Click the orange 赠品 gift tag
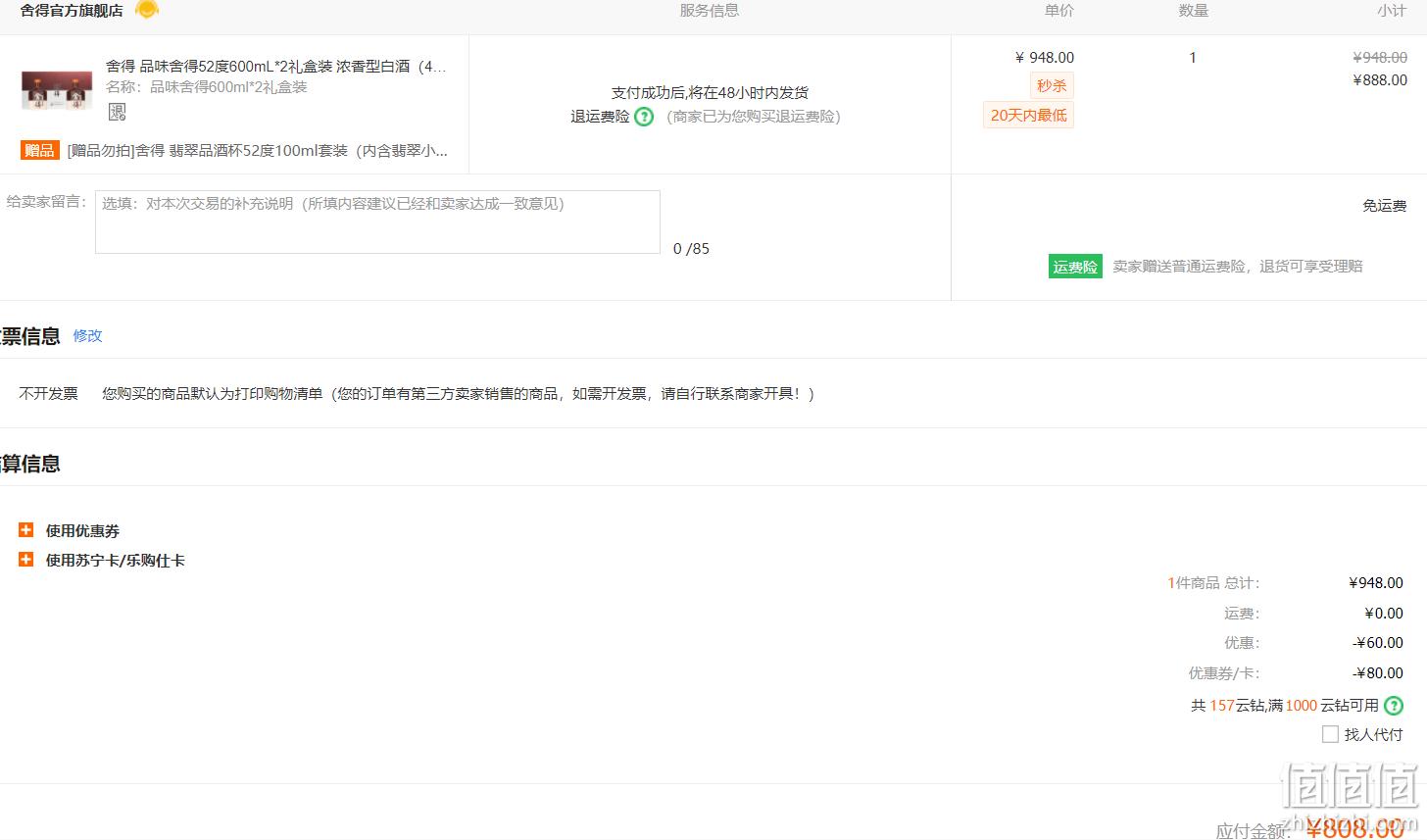 [x=40, y=150]
